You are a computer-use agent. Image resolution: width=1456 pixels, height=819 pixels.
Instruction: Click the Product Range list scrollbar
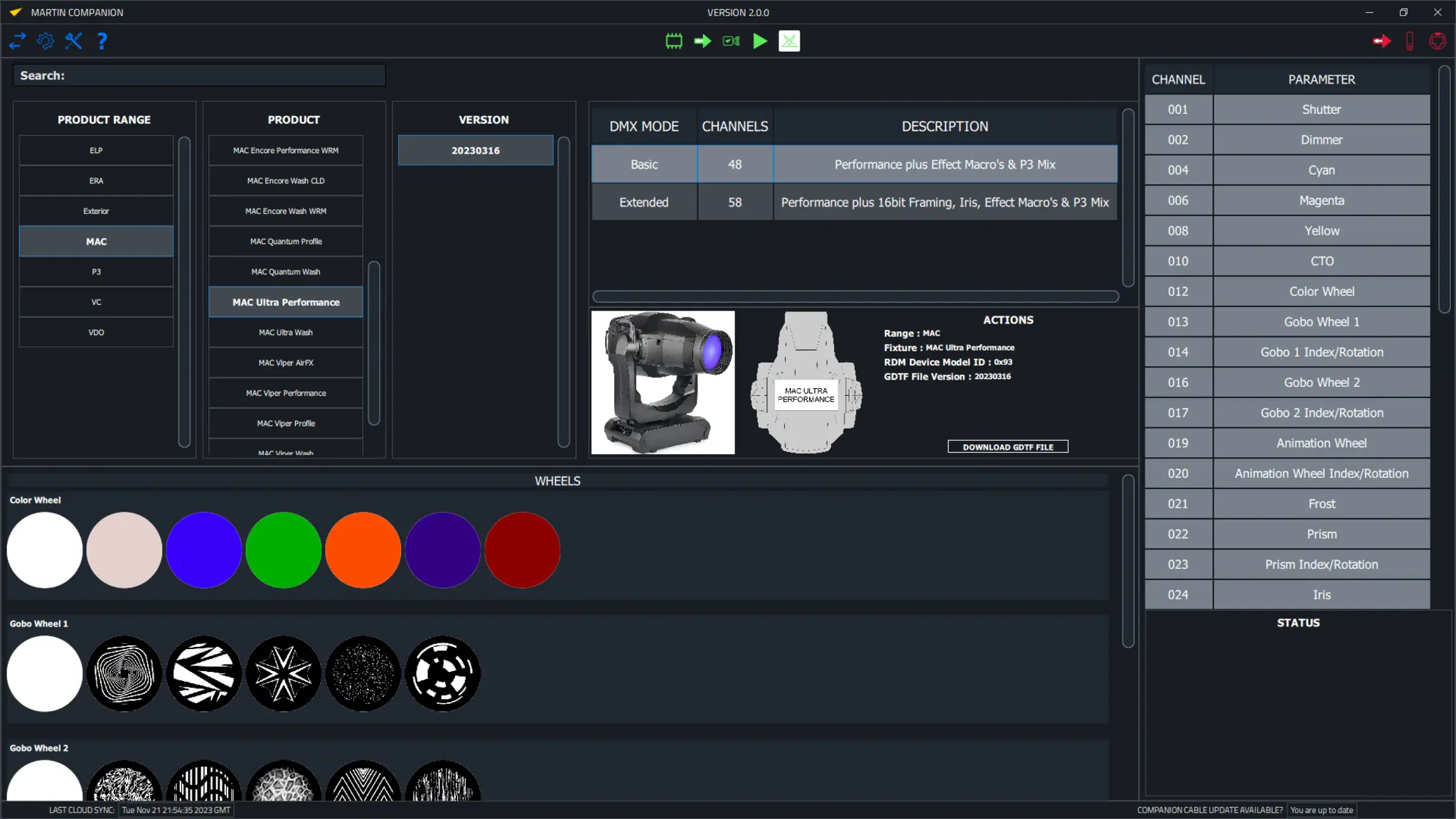pos(184,292)
